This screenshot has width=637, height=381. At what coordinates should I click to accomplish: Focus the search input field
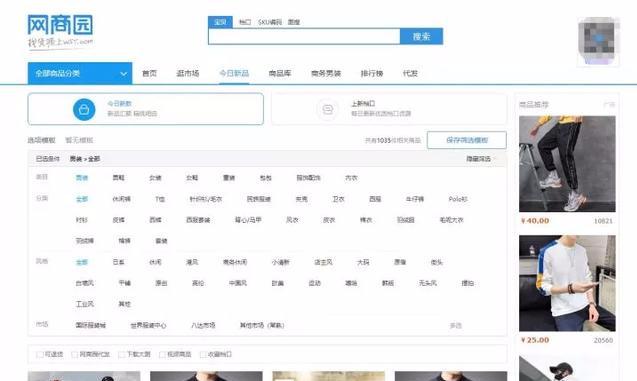(x=304, y=37)
